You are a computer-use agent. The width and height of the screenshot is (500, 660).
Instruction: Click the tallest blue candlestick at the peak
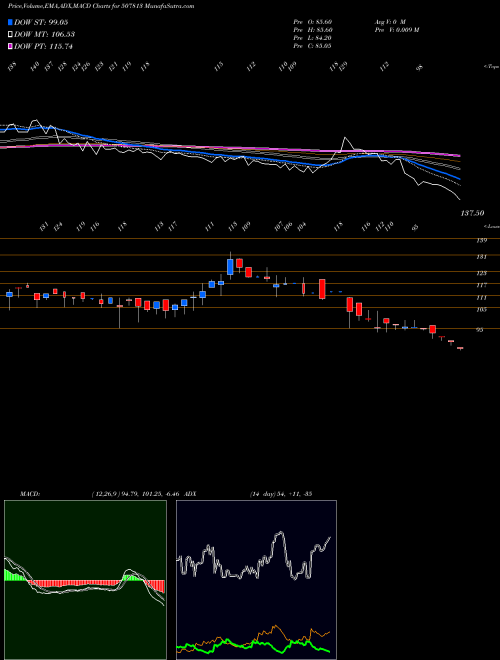(x=230, y=267)
